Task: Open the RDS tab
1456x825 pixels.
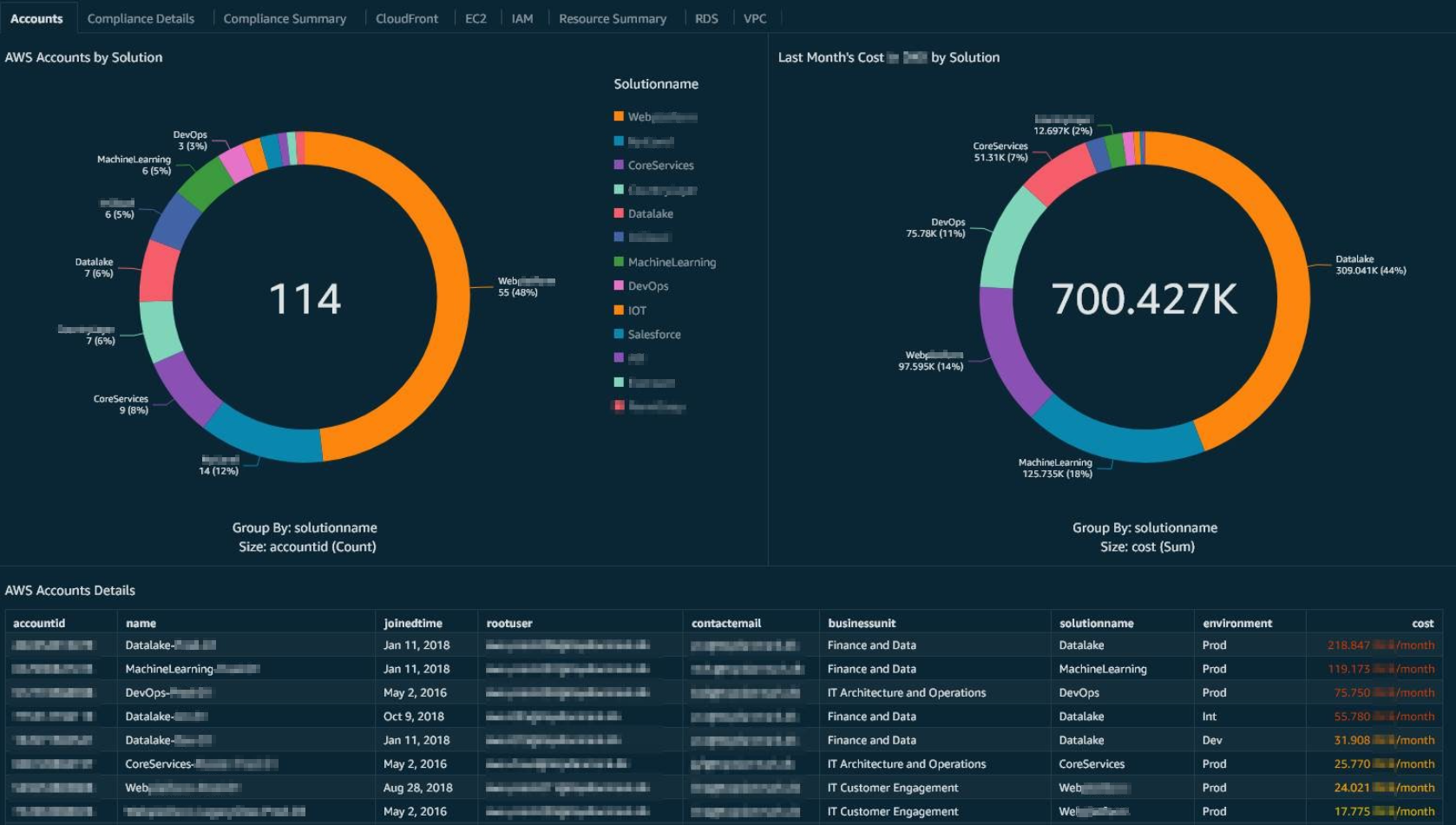Action: (x=706, y=17)
